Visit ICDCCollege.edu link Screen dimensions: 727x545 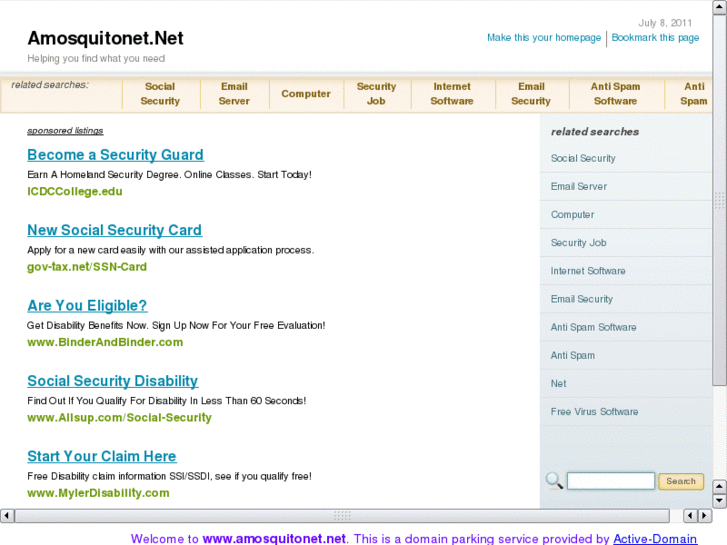[x=75, y=192]
